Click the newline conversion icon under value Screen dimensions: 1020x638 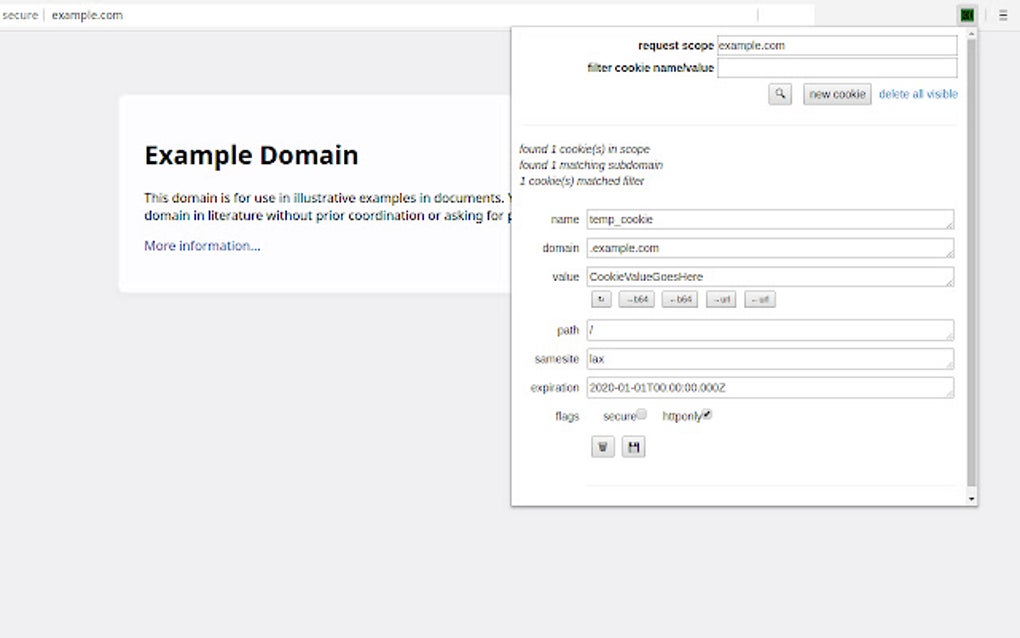coord(601,298)
